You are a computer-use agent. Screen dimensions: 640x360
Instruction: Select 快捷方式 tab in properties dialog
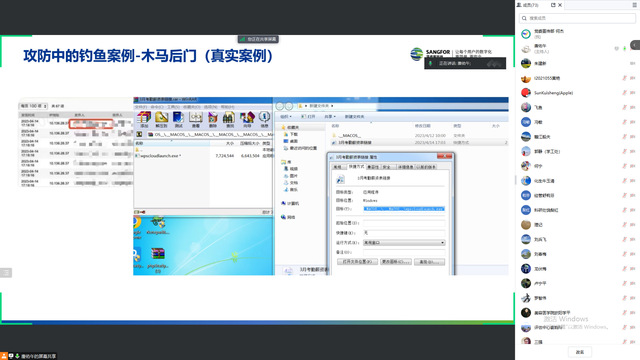click(356, 167)
